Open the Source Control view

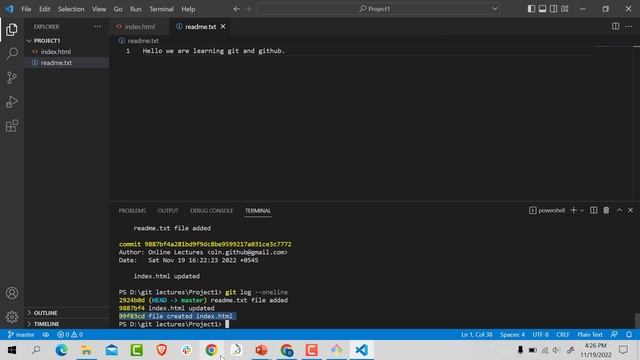point(12,78)
